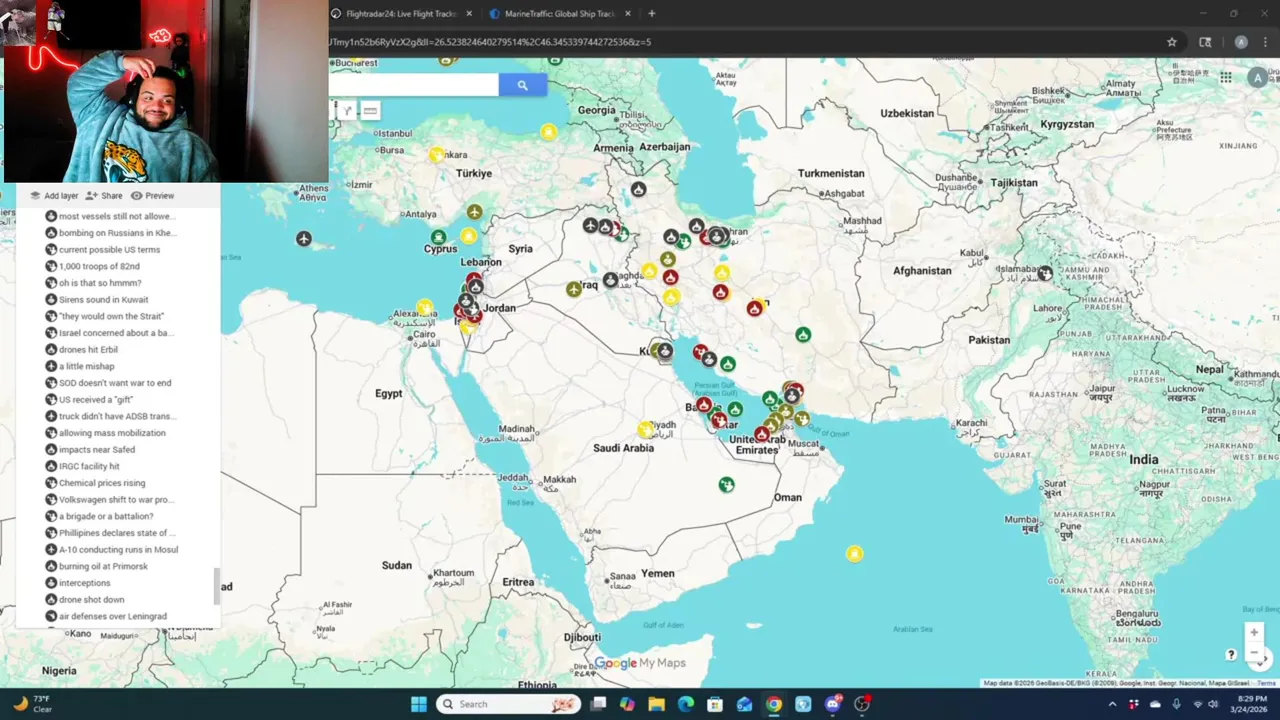The width and height of the screenshot is (1280, 720).
Task: Select 'IRGC facility hit' entry
Action: [x=89, y=466]
